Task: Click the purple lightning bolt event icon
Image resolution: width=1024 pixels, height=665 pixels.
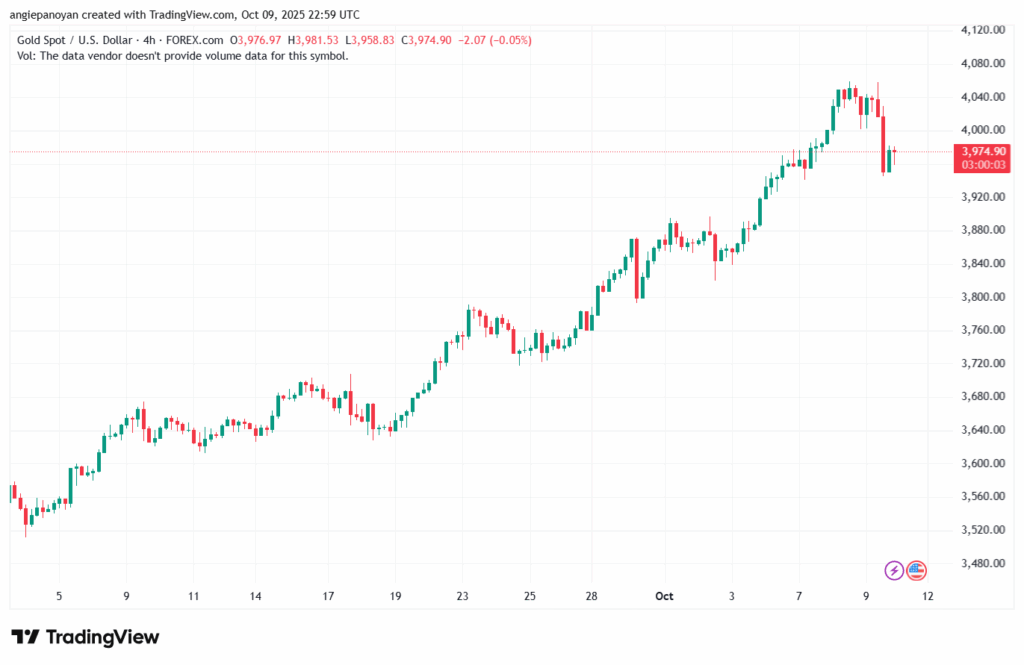Action: click(894, 570)
